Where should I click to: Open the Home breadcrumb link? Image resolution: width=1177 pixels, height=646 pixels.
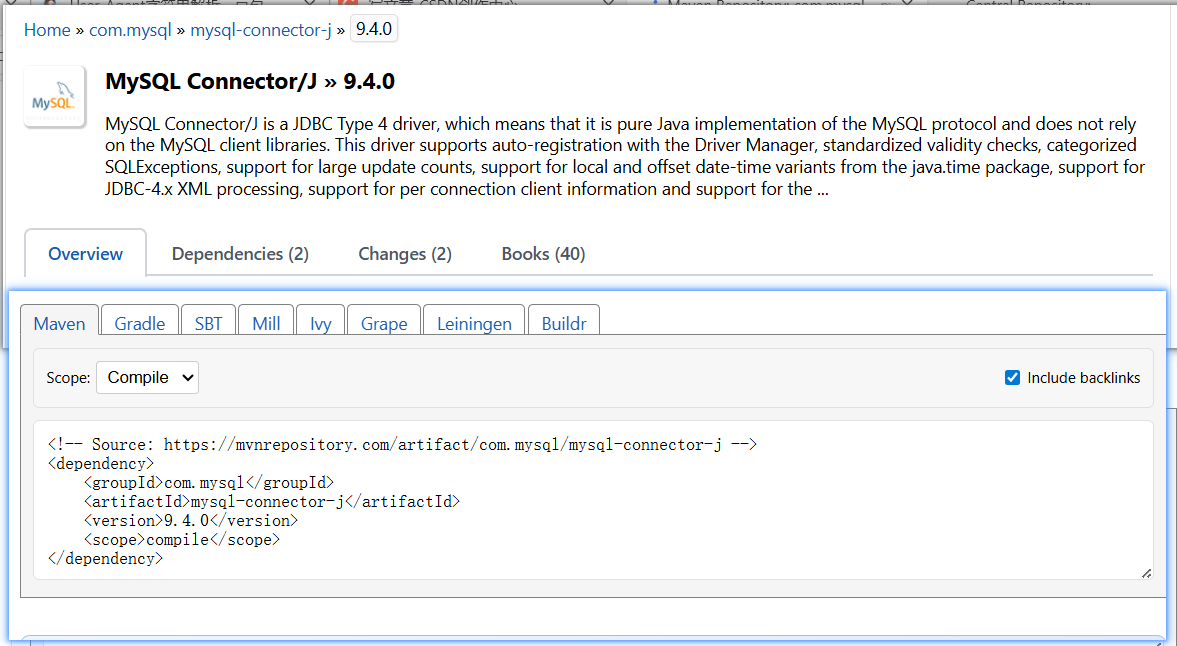(x=47, y=30)
